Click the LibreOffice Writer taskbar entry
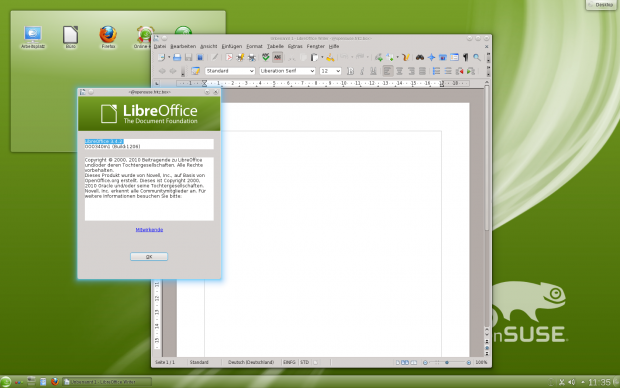620x388 pixels. (107, 382)
